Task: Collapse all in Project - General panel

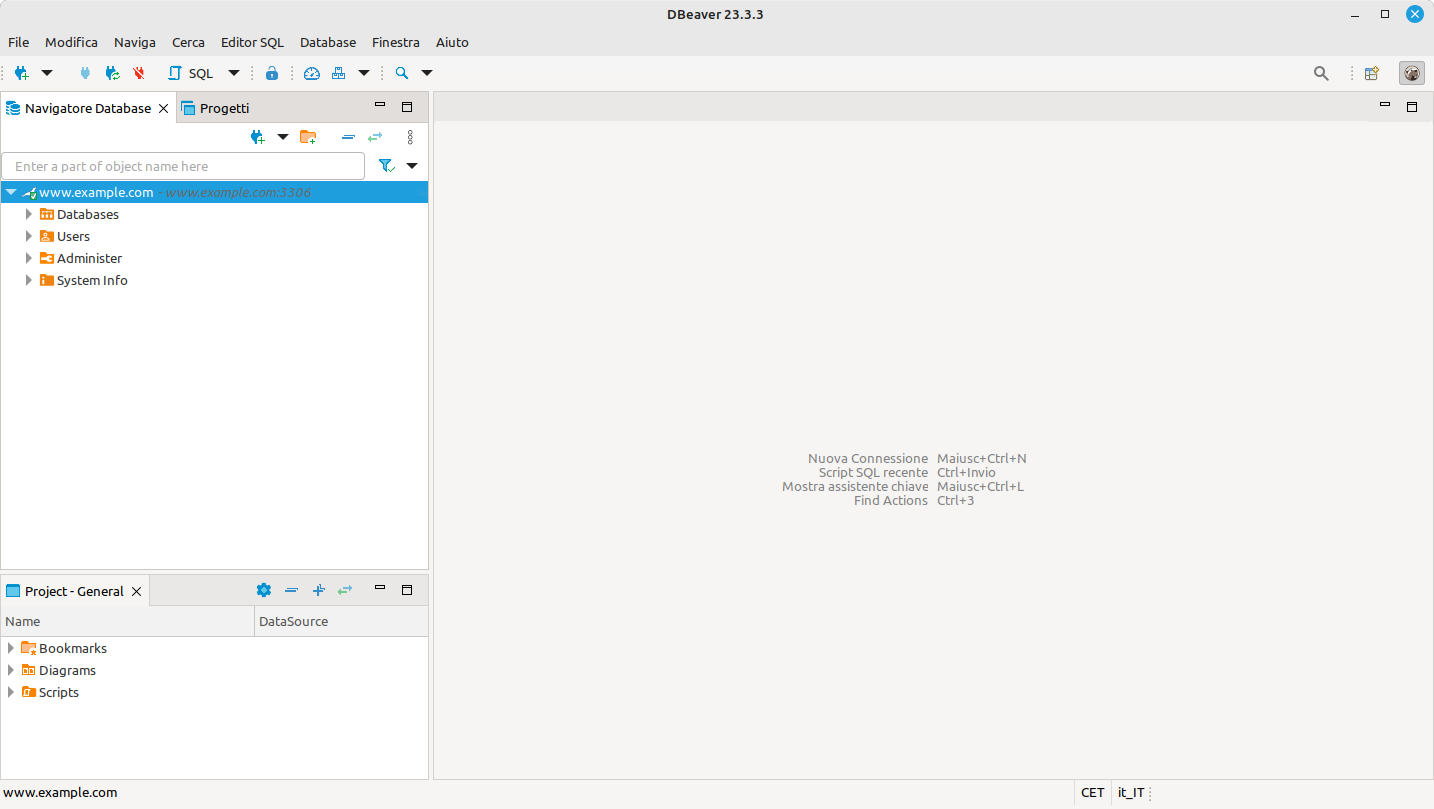Action: point(291,590)
